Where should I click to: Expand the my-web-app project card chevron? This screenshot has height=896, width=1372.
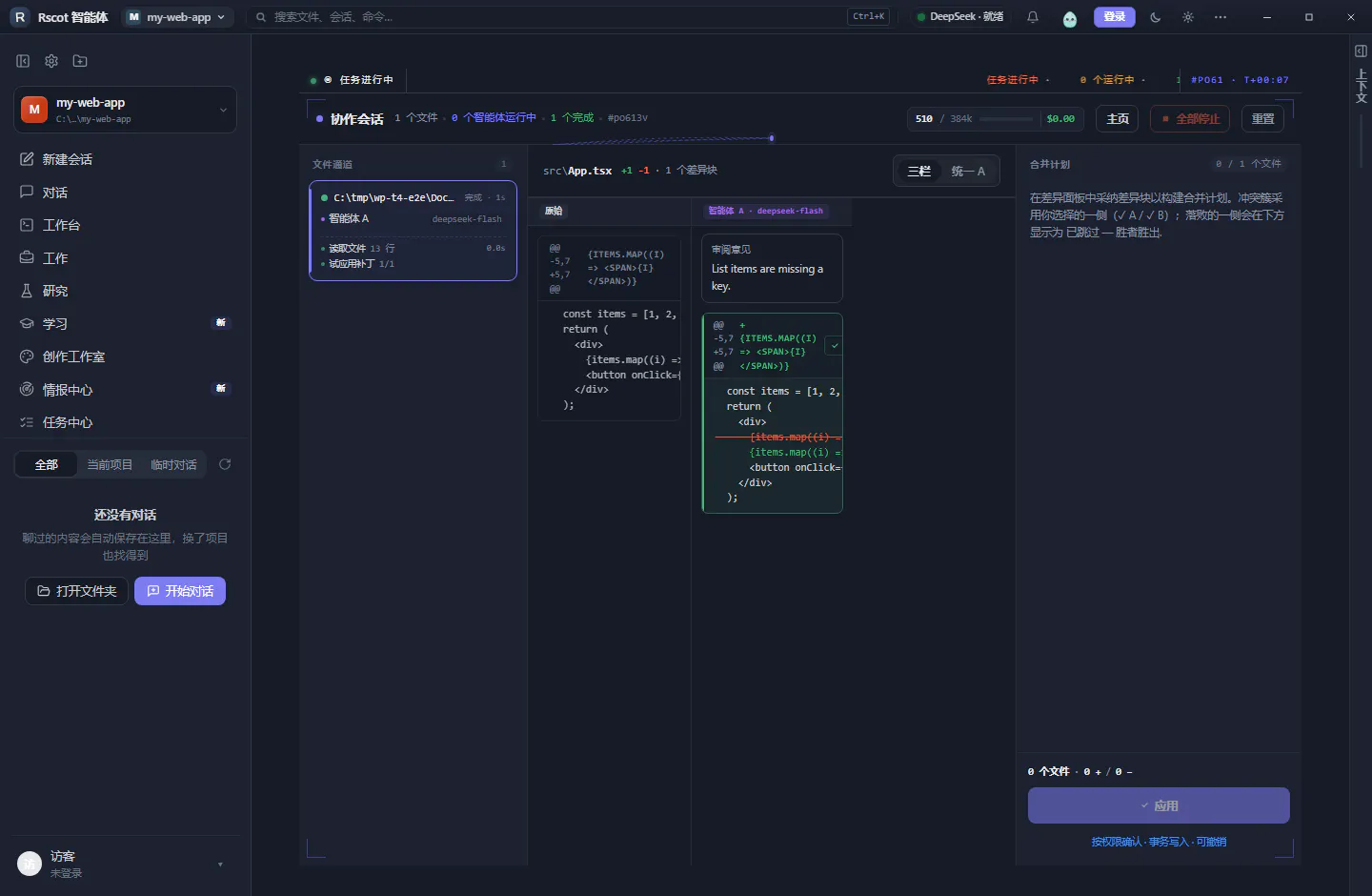click(x=223, y=110)
